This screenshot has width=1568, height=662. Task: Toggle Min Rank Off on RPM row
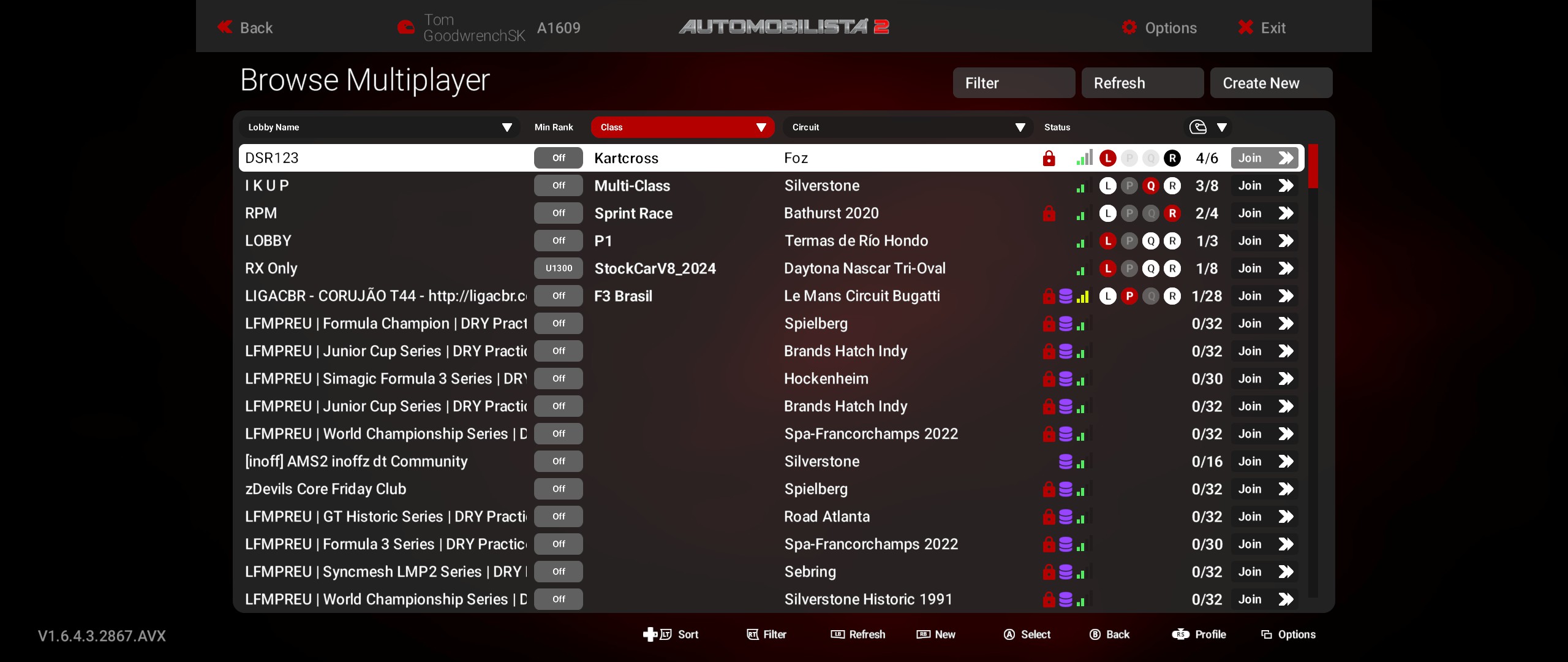559,213
